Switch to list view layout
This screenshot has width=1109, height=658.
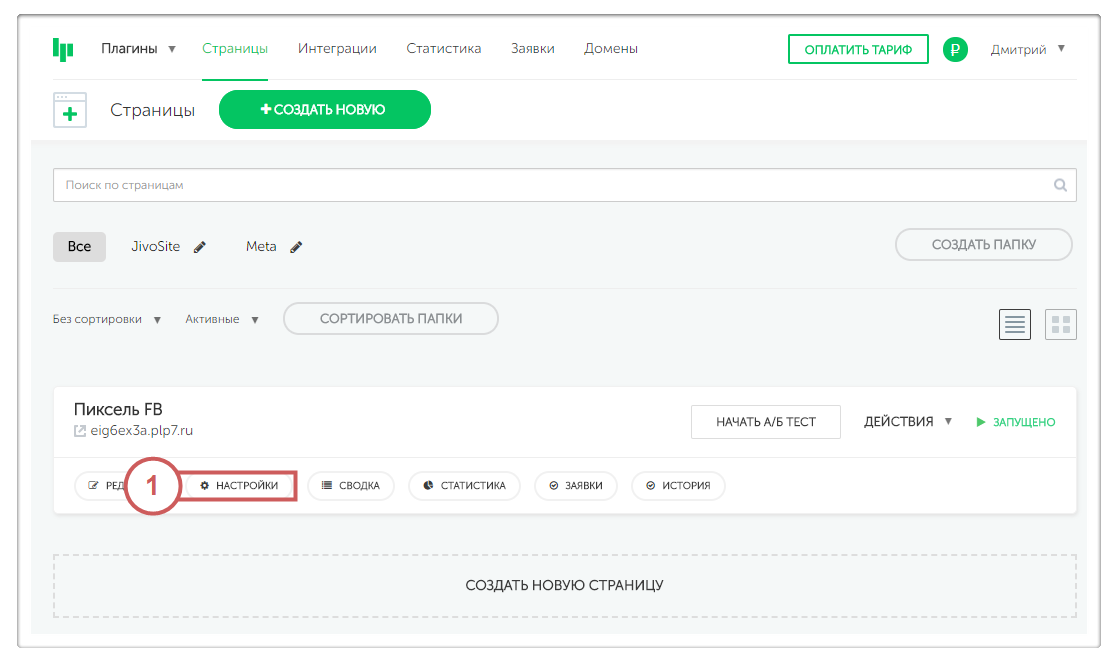1015,324
